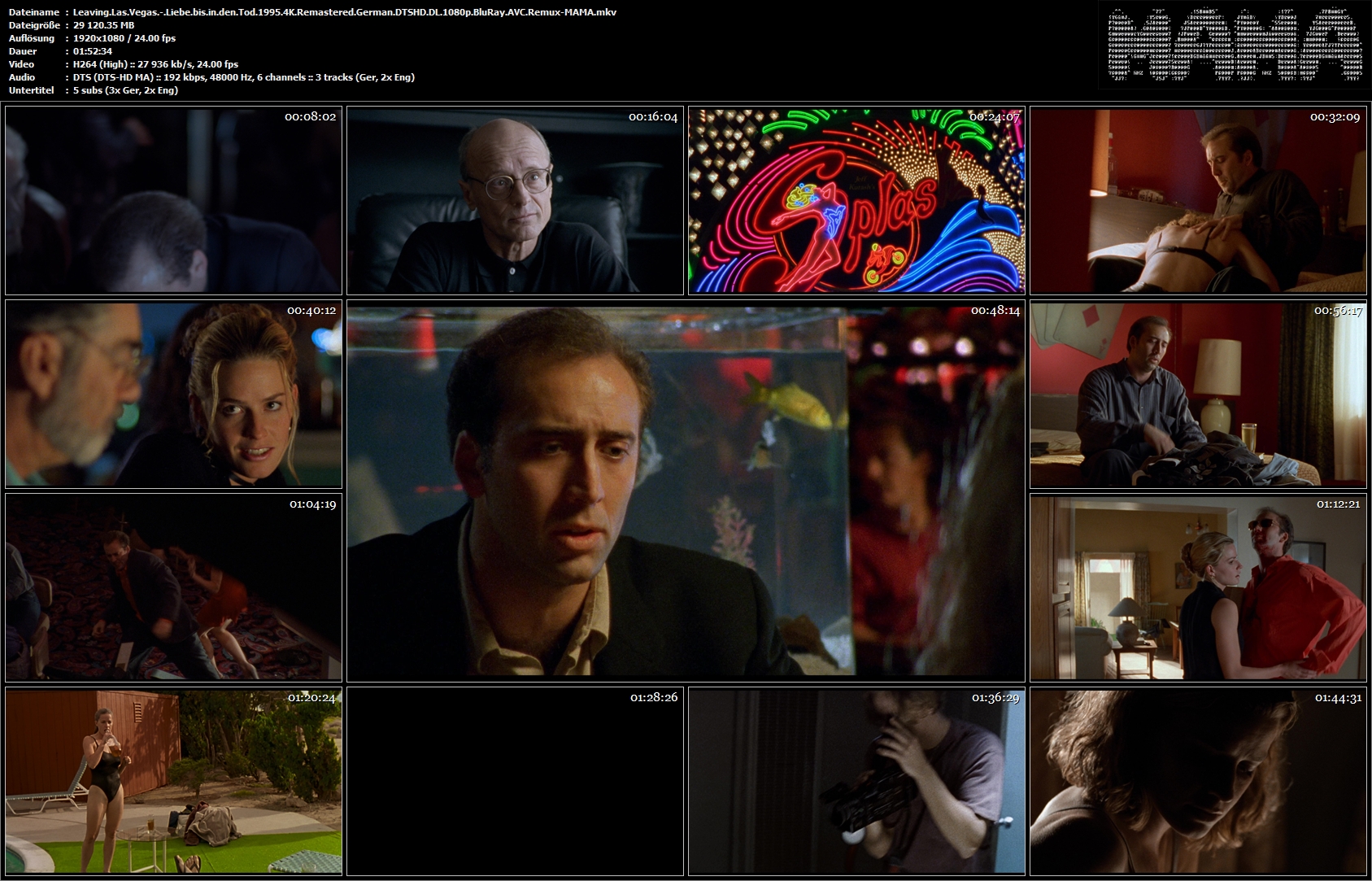Select the poolside thumbnail at 01:20:24
1372x881 pixels.
[x=173, y=781]
